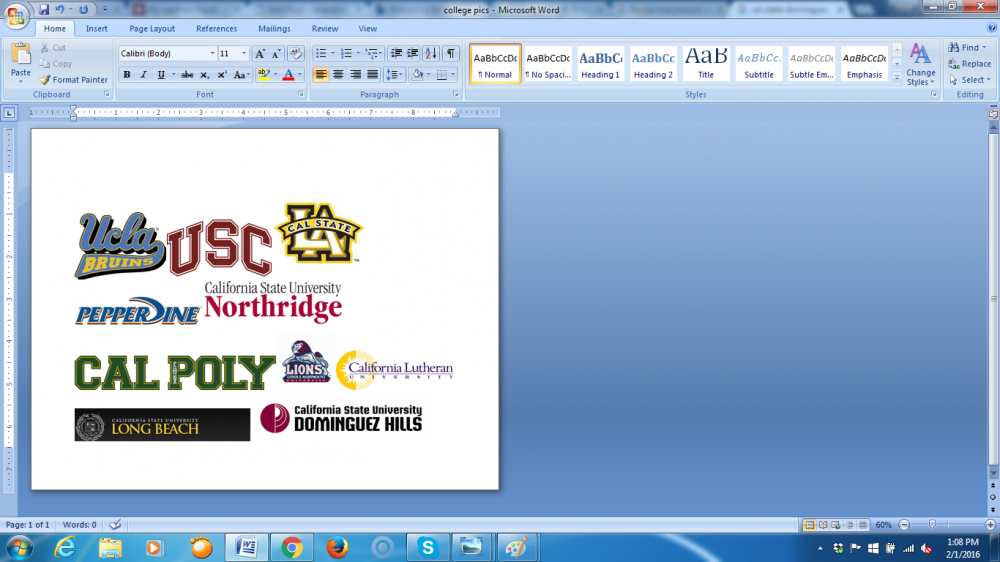Screen dimensions: 1000x562
Task: Sort the selected text
Action: 431,54
